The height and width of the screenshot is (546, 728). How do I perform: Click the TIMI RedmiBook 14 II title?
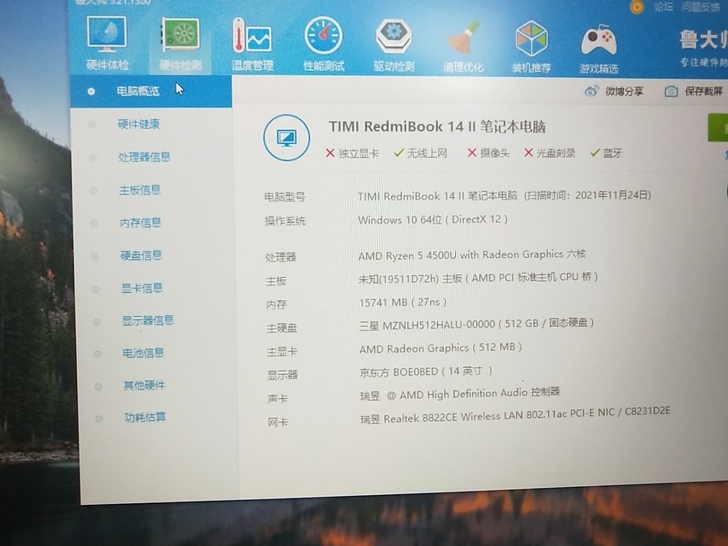pyautogui.click(x=437, y=126)
